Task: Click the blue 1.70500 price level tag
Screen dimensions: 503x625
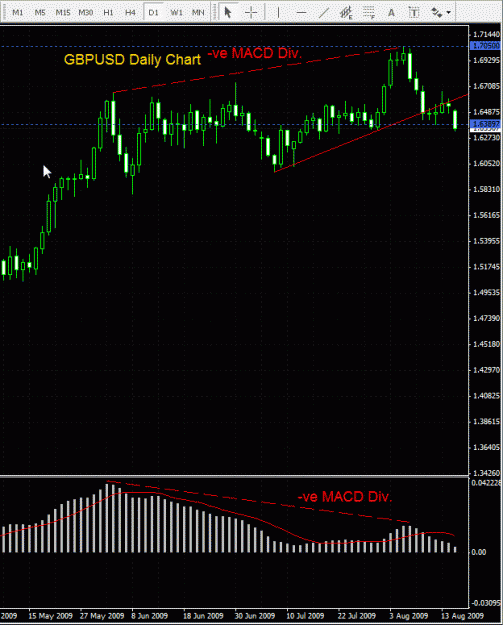Action: pos(485,46)
